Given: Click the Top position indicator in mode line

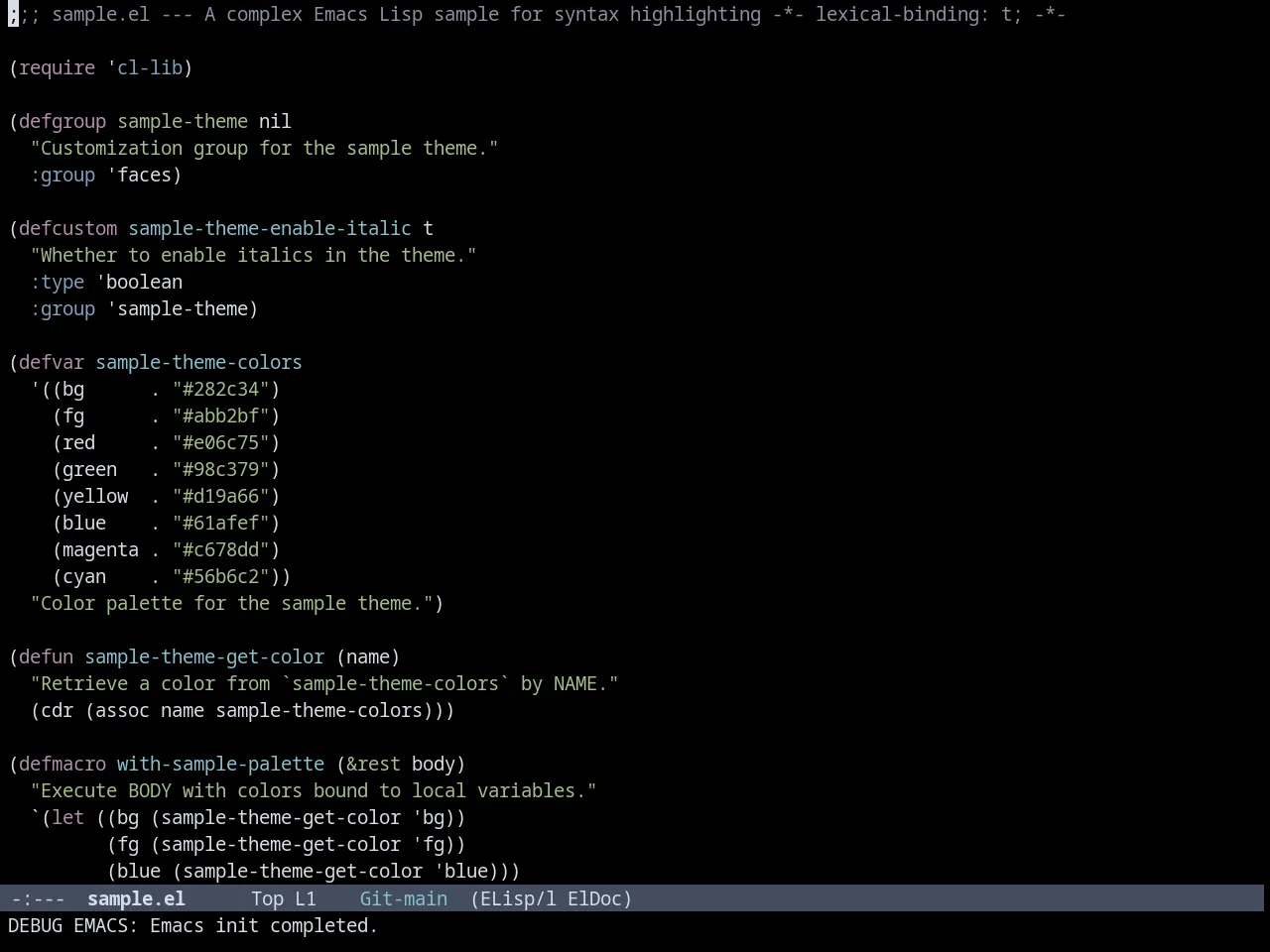Looking at the screenshot, I should tap(267, 898).
